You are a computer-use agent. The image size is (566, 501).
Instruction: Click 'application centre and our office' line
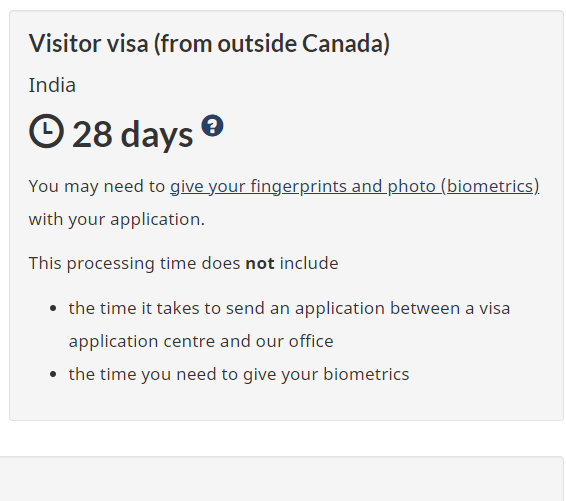point(201,341)
